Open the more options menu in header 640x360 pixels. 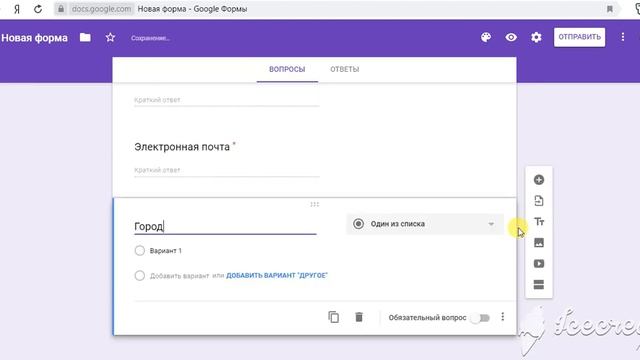tap(623, 37)
